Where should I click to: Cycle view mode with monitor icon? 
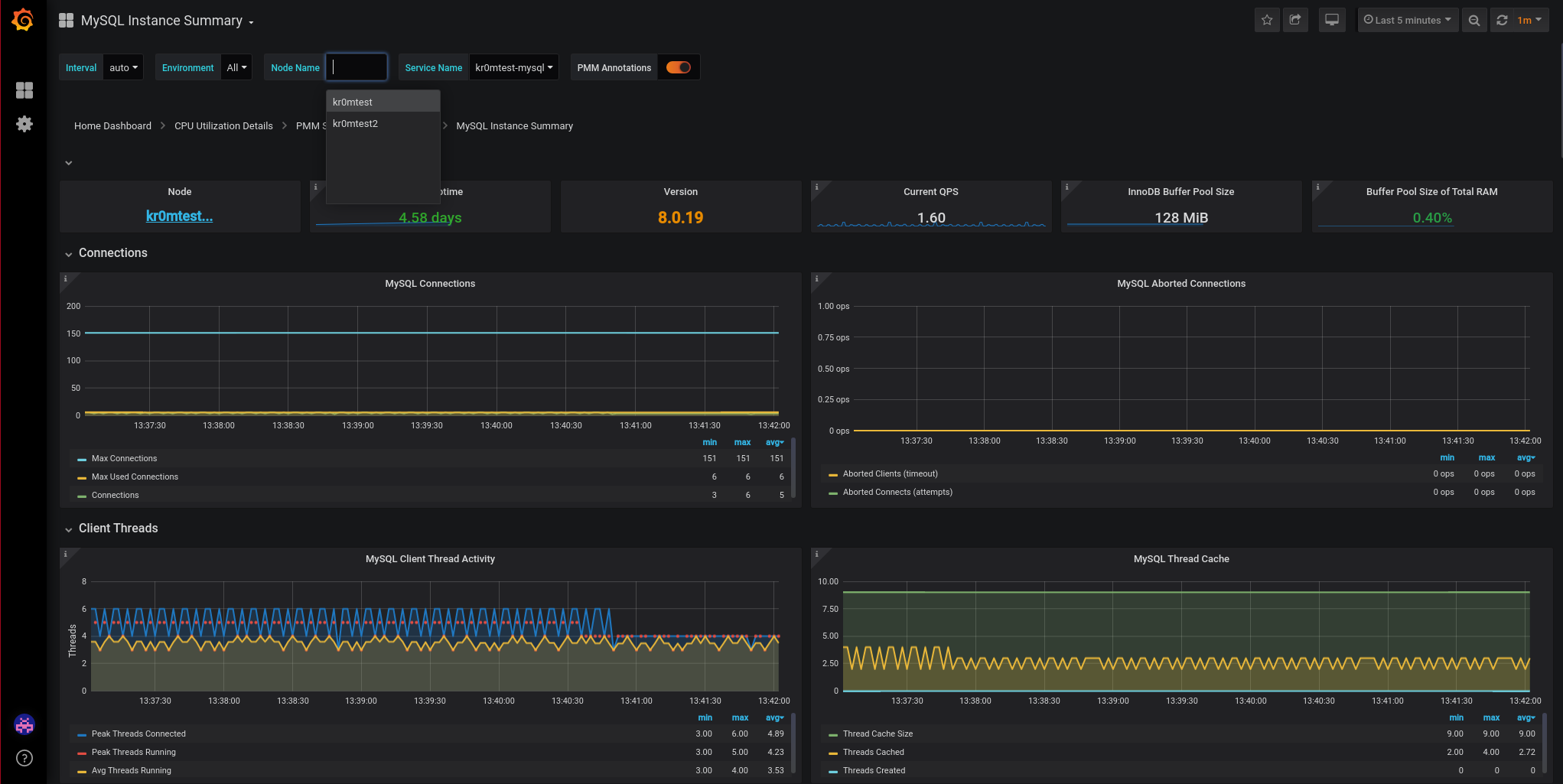[x=1332, y=21]
